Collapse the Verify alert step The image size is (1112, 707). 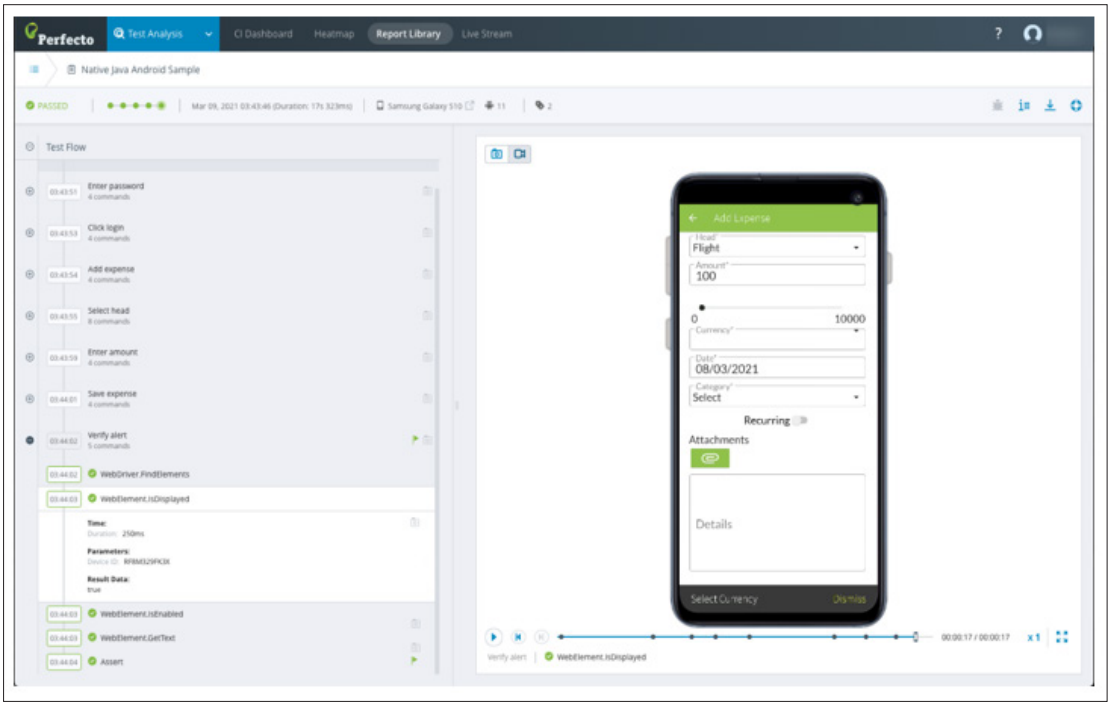(30, 440)
